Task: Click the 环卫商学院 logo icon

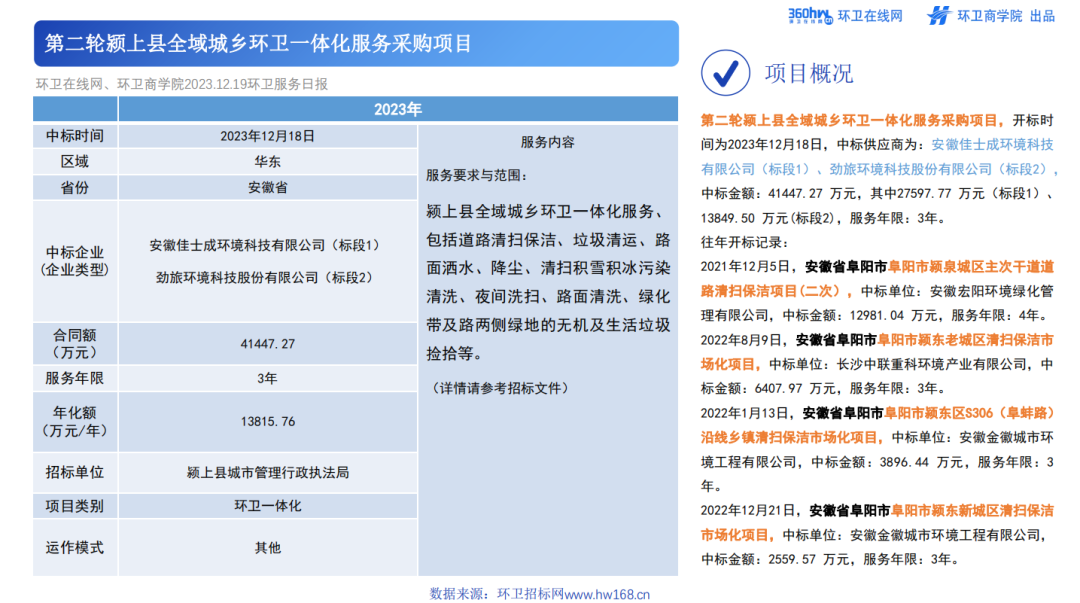Action: [938, 15]
